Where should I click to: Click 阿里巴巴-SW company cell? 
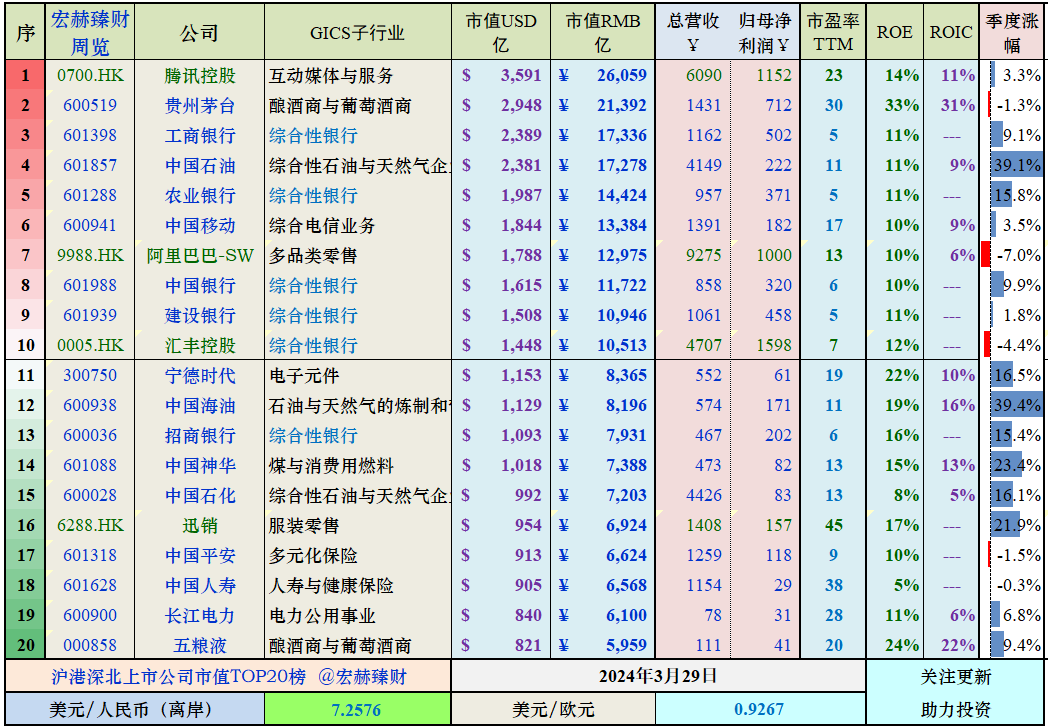click(200, 255)
